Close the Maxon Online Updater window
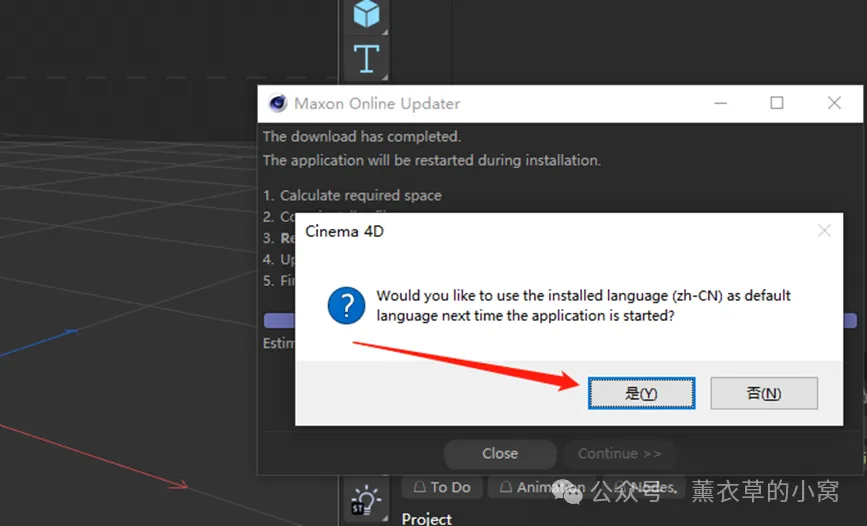 (834, 103)
